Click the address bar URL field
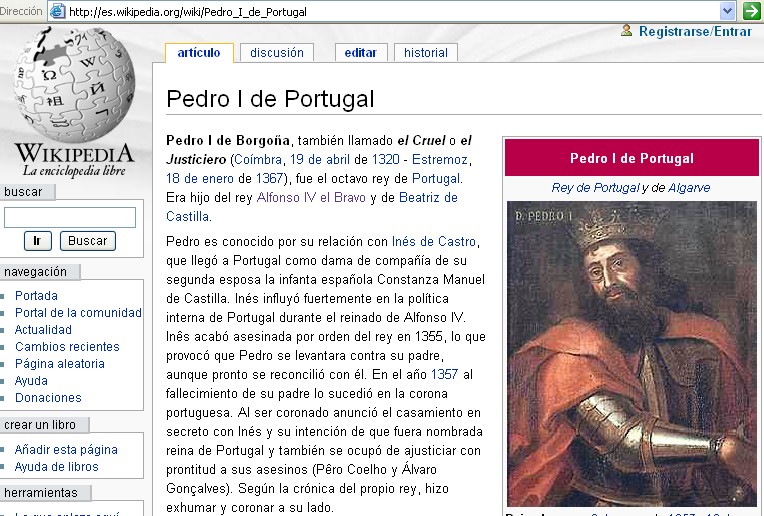Viewport: 764px width, 516px height. coord(390,11)
